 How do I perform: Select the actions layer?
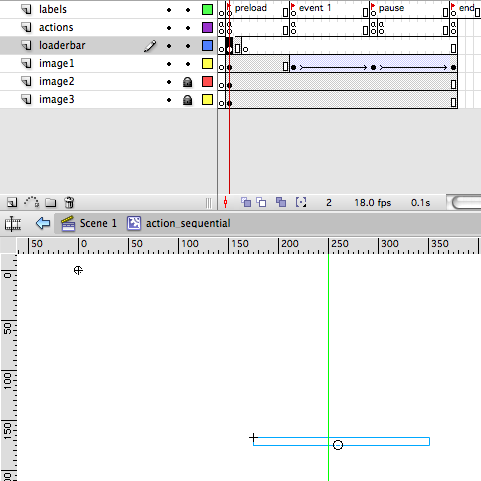point(108,27)
